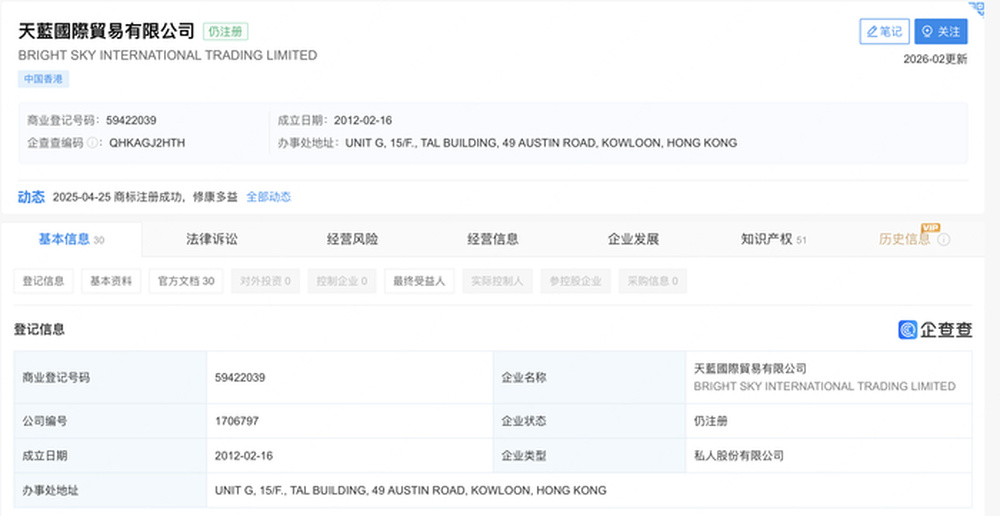
Task: Click the 最终受益人 chip
Action: click(419, 281)
